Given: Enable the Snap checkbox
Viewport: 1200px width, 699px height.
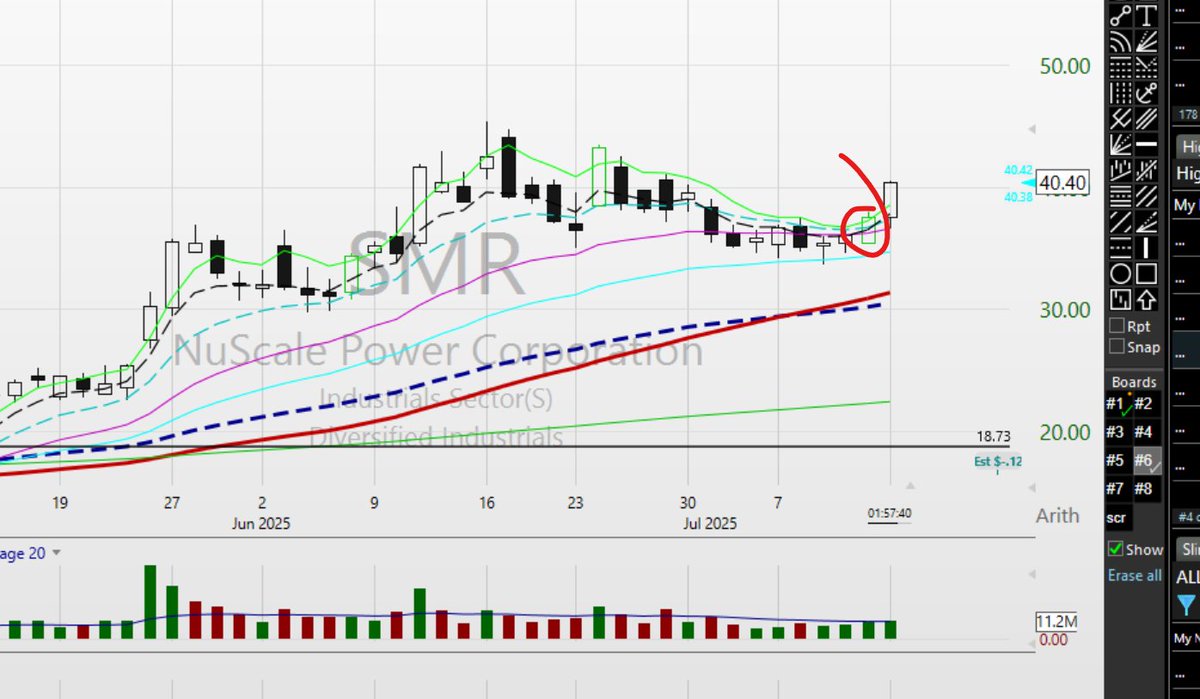Looking at the screenshot, I should click(1117, 347).
